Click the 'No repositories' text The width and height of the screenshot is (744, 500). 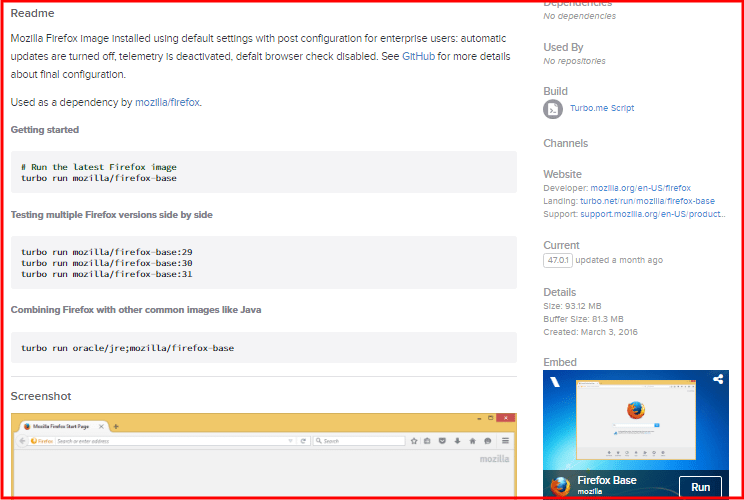pyautogui.click(x=574, y=61)
